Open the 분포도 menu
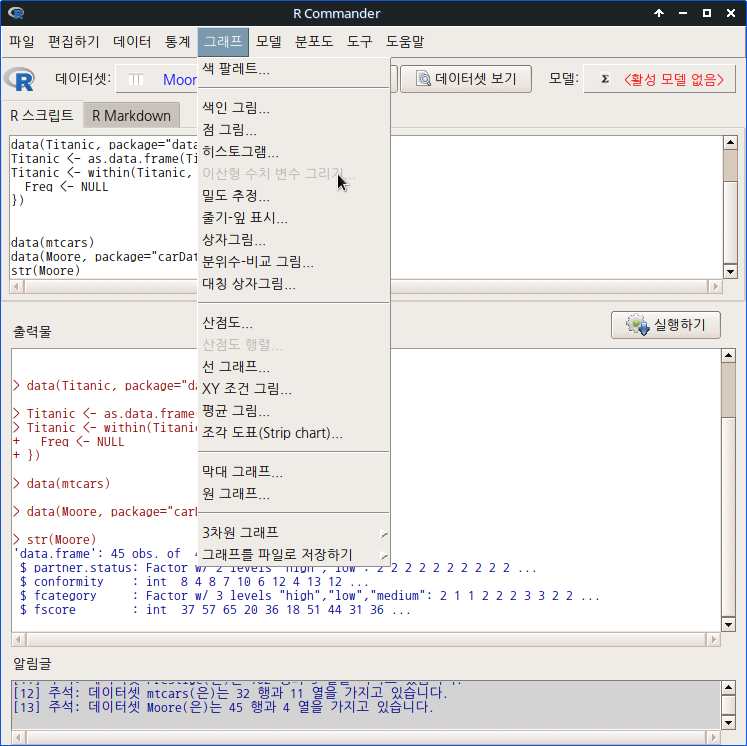Screen dimensions: 747x746 click(314, 41)
